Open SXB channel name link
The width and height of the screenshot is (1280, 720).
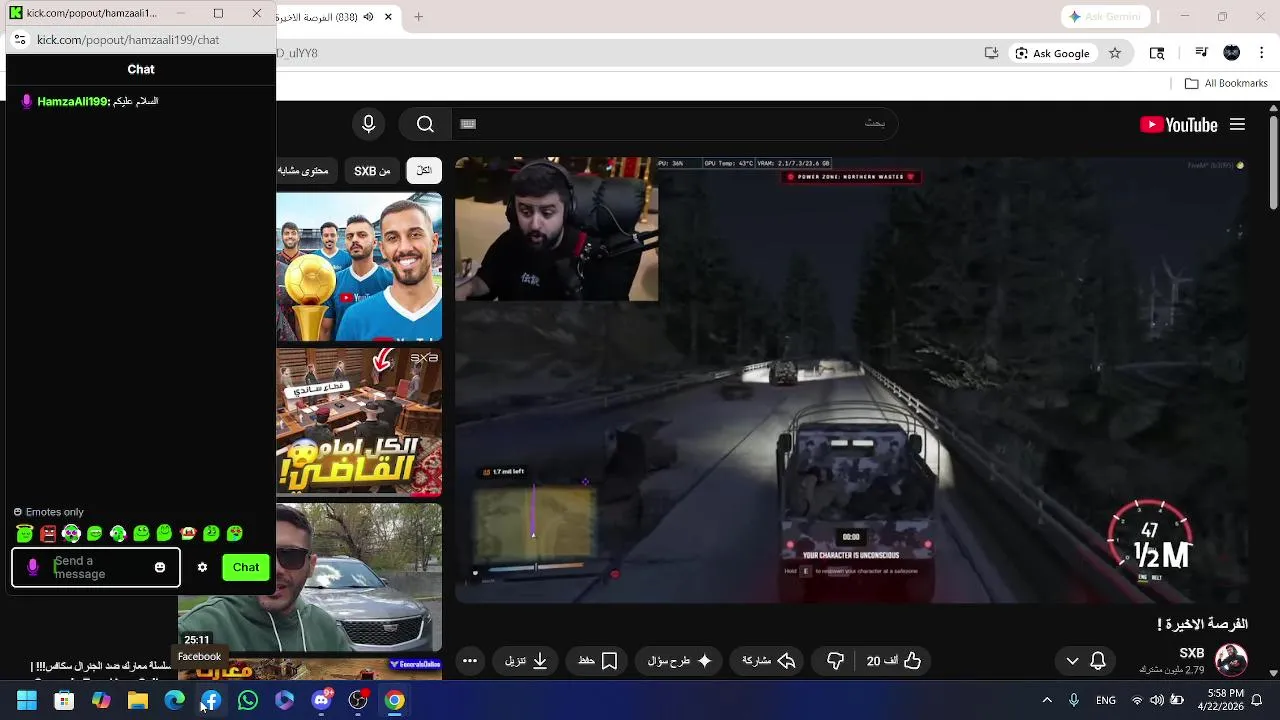coord(1192,654)
